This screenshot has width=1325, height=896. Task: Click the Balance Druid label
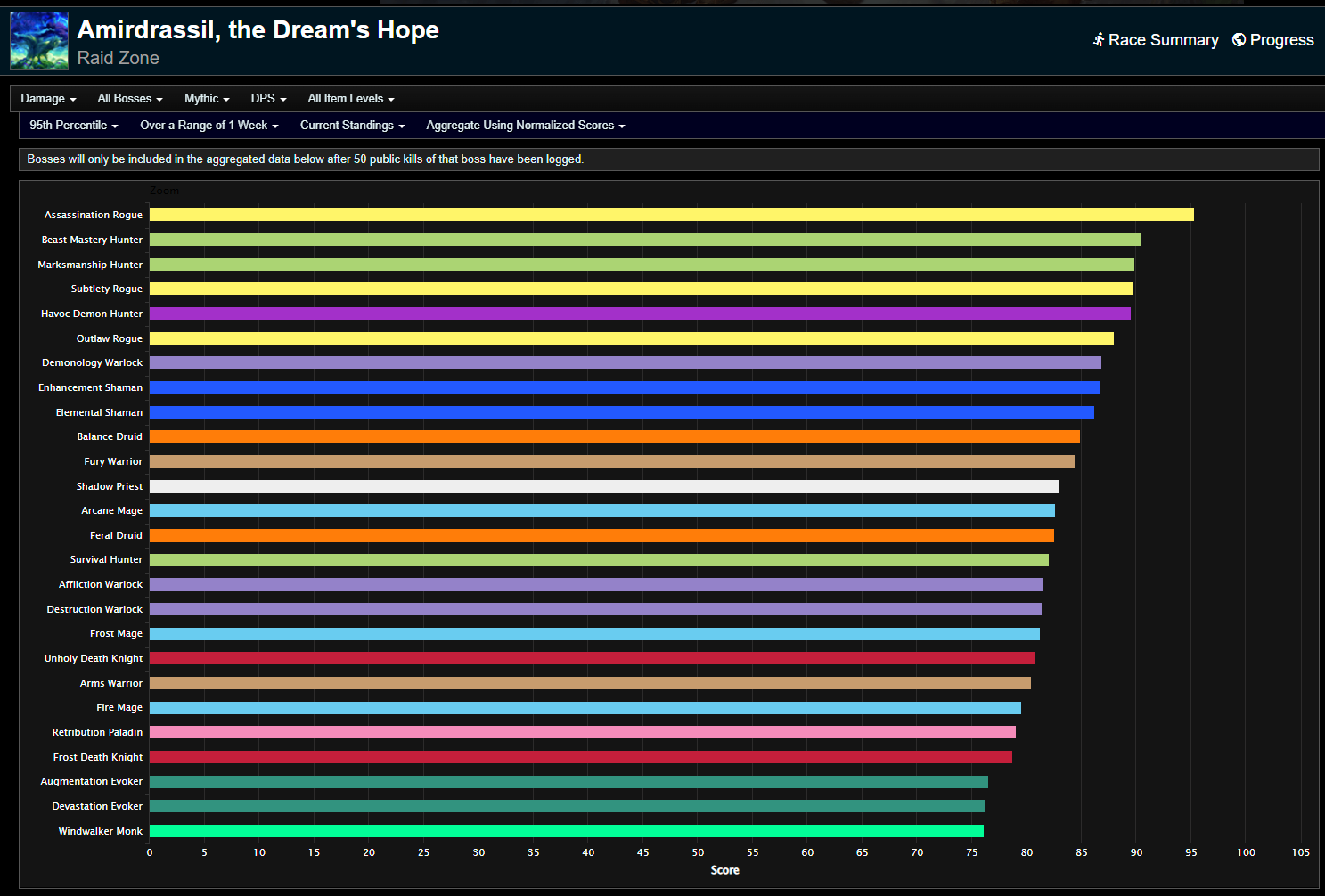110,436
